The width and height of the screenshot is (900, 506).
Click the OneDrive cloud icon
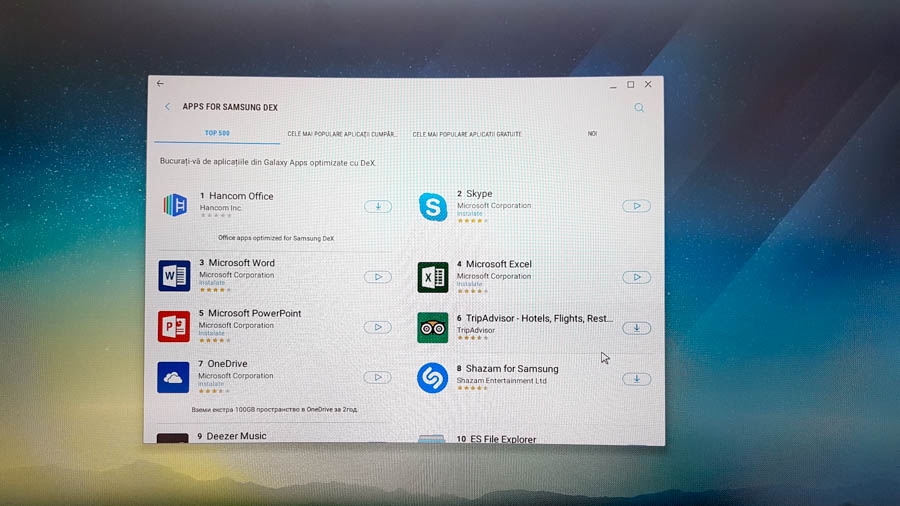coord(173,377)
